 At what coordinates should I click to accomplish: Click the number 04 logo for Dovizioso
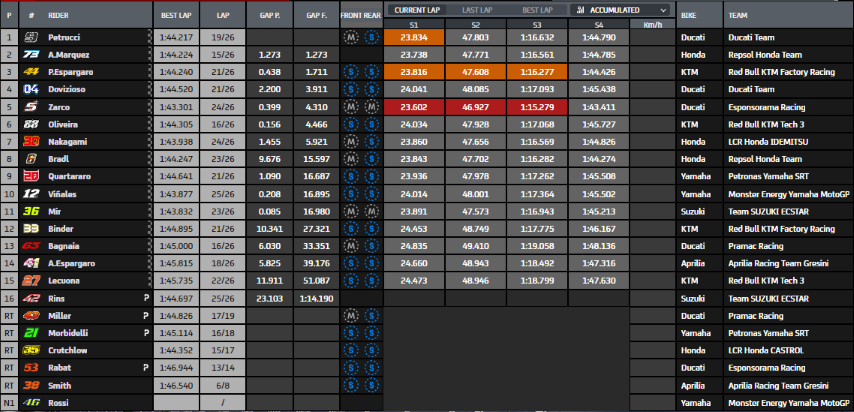coord(31,90)
